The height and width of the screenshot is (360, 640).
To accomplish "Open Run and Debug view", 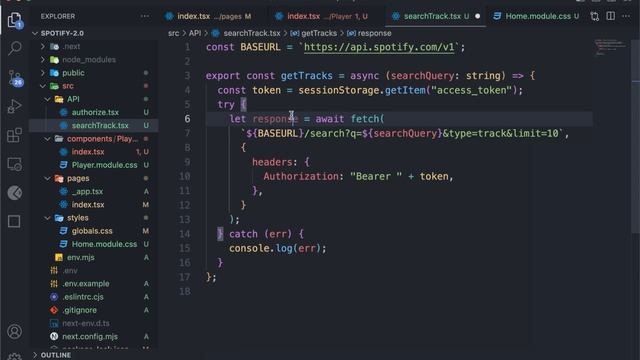I will (x=14, y=106).
